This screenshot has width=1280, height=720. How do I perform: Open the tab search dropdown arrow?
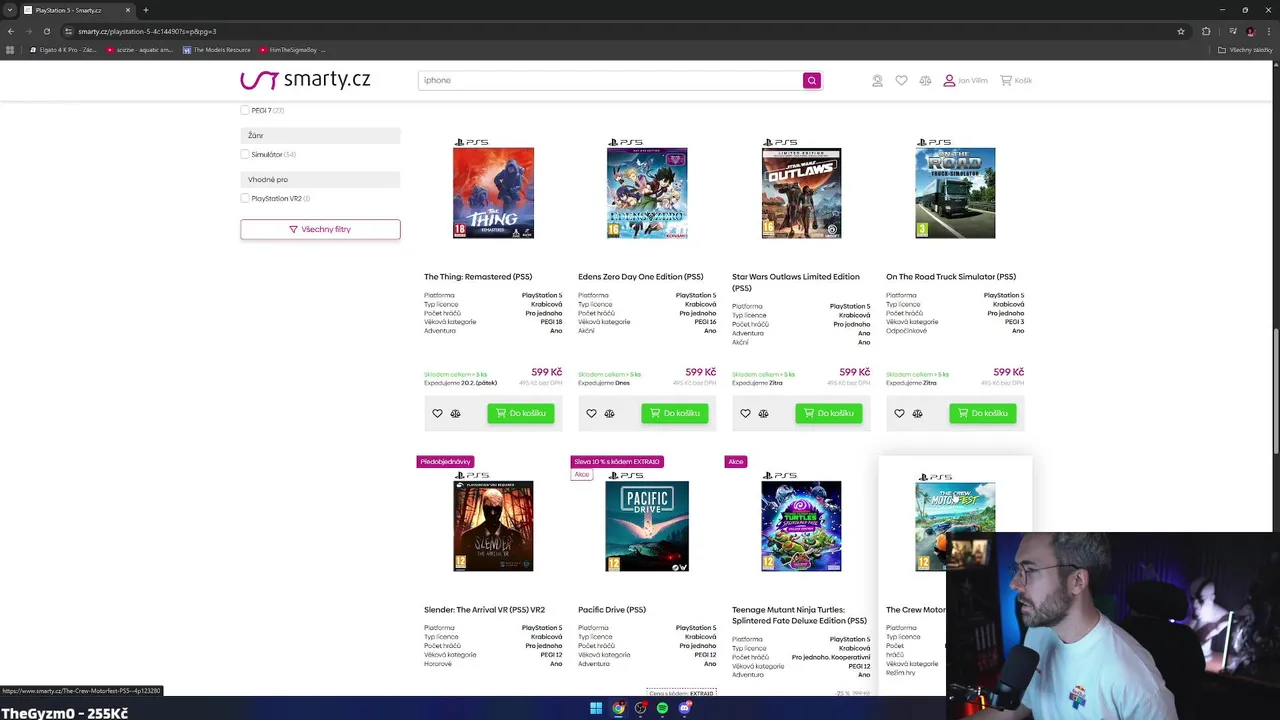[11, 10]
